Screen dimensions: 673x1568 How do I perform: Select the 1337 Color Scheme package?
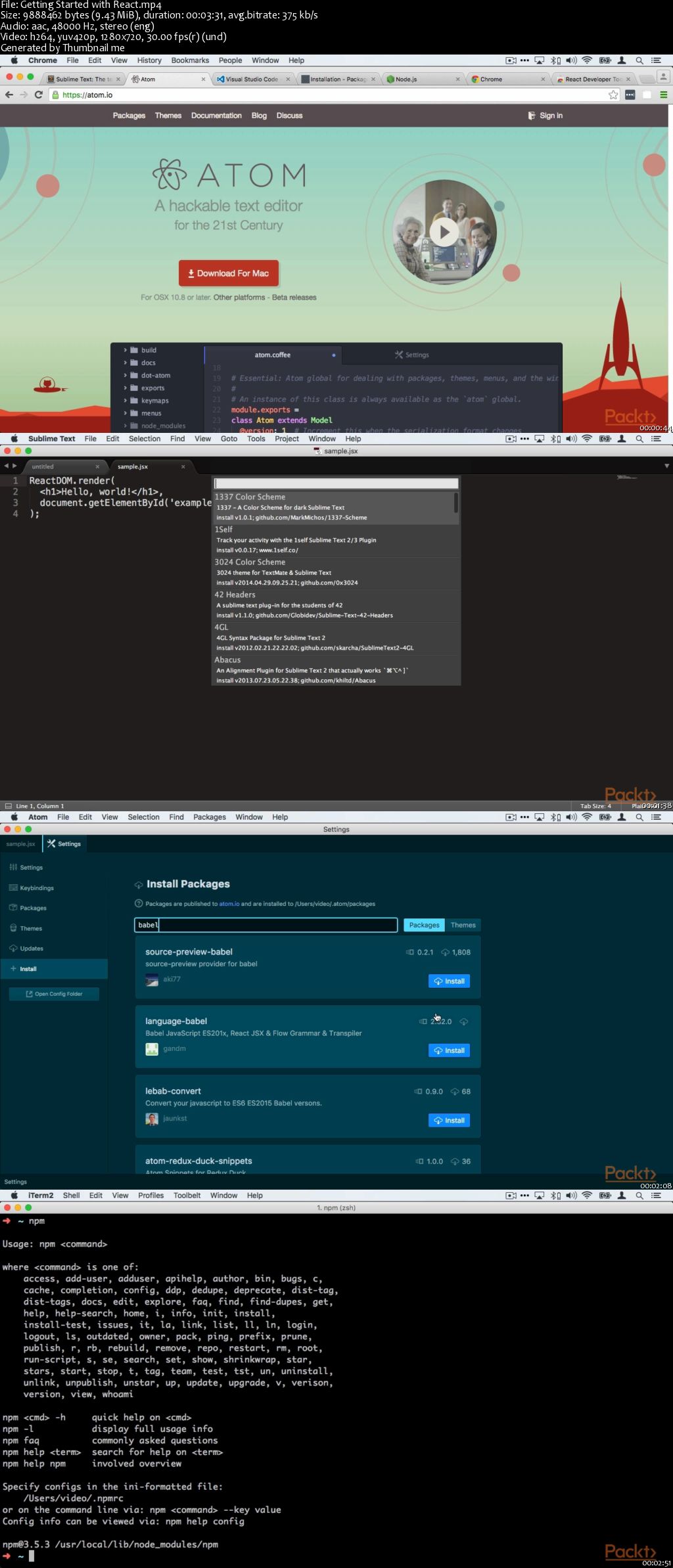tap(336, 507)
